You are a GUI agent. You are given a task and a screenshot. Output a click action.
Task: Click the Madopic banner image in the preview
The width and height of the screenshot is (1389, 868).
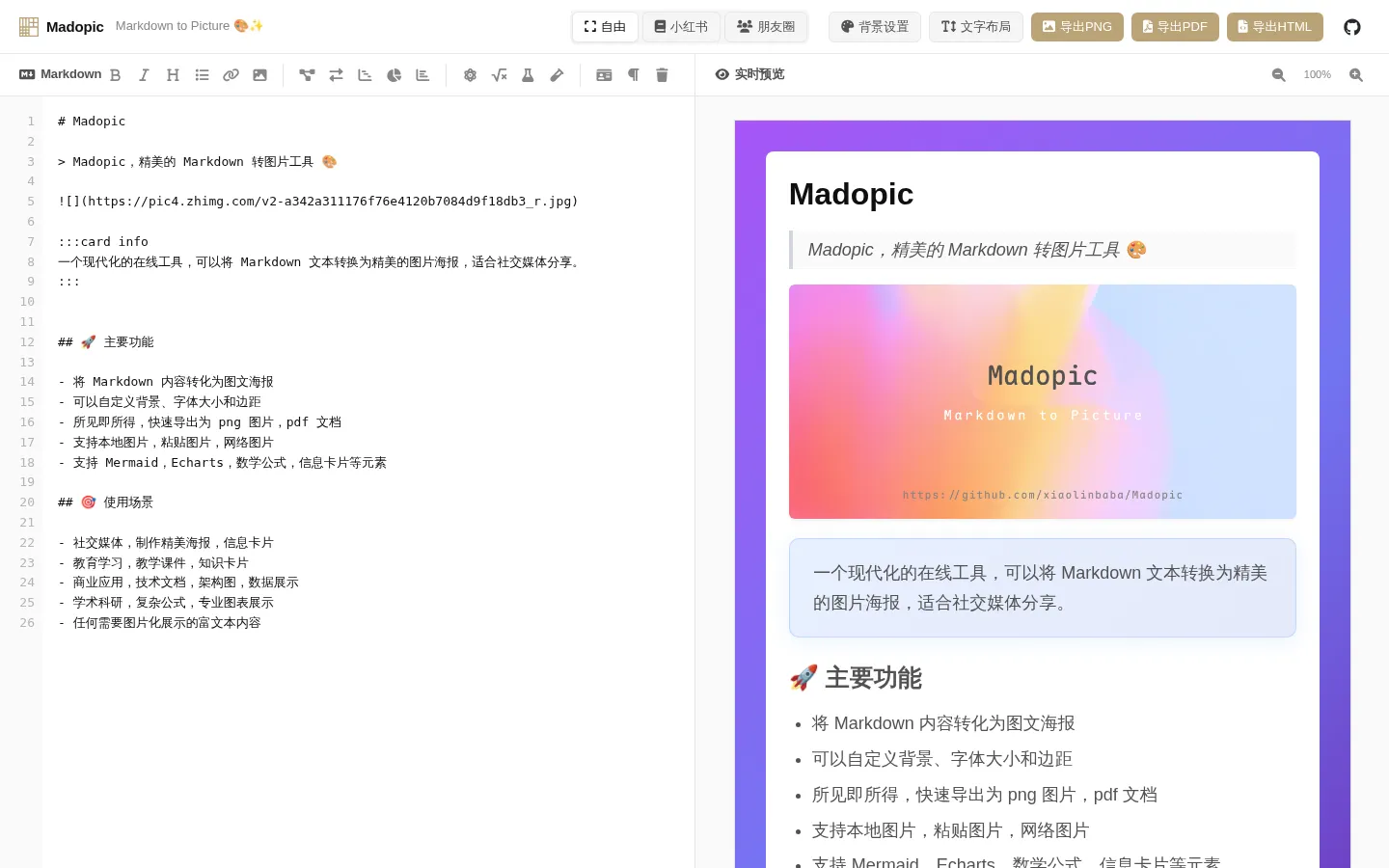point(1043,401)
